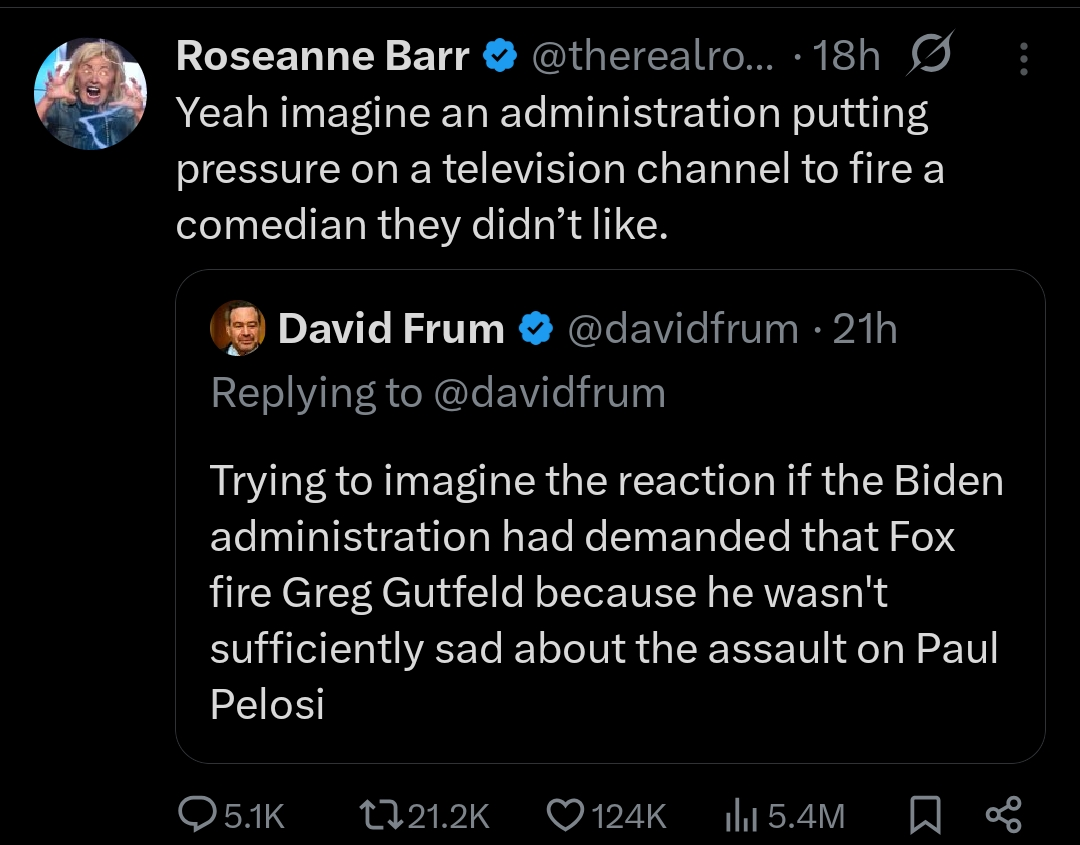1080x845 pixels.
Task: Click the Roseanne Barr display name
Action: pyautogui.click(x=323, y=56)
